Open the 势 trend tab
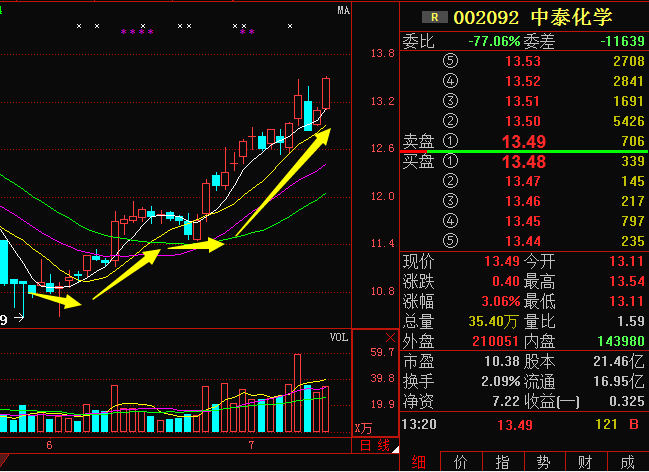The image size is (649, 472). (x=544, y=462)
